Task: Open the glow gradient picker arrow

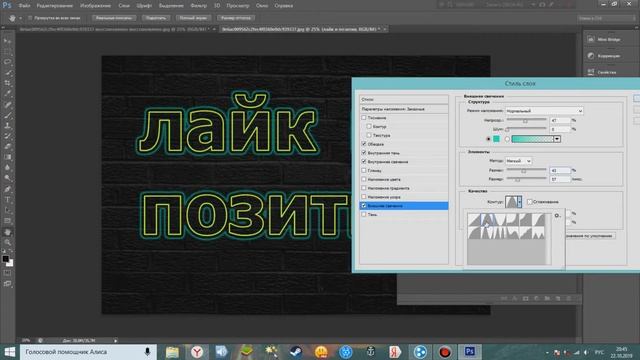Action: click(x=557, y=139)
